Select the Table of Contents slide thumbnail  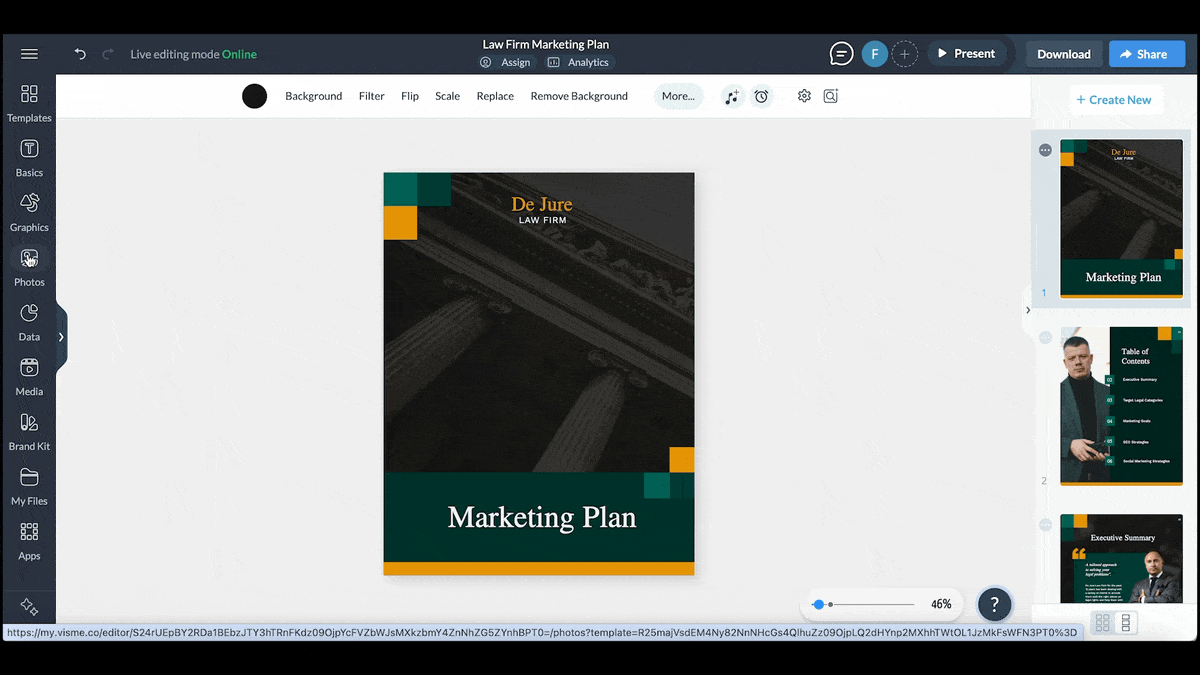coord(1121,406)
